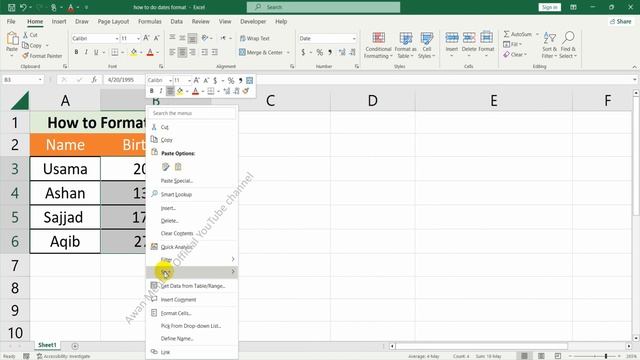Click the Insert Function fx icon
The height and width of the screenshot is (360, 640).
[x=94, y=80]
